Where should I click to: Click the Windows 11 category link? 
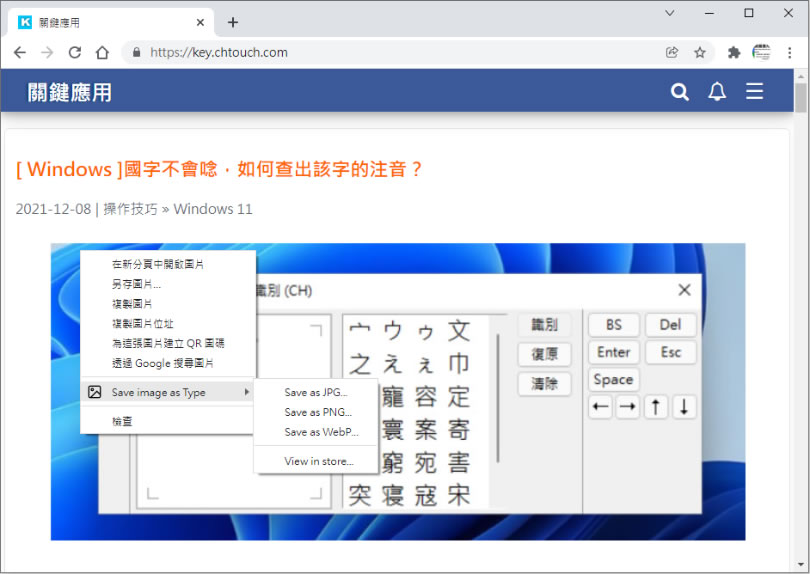point(213,209)
